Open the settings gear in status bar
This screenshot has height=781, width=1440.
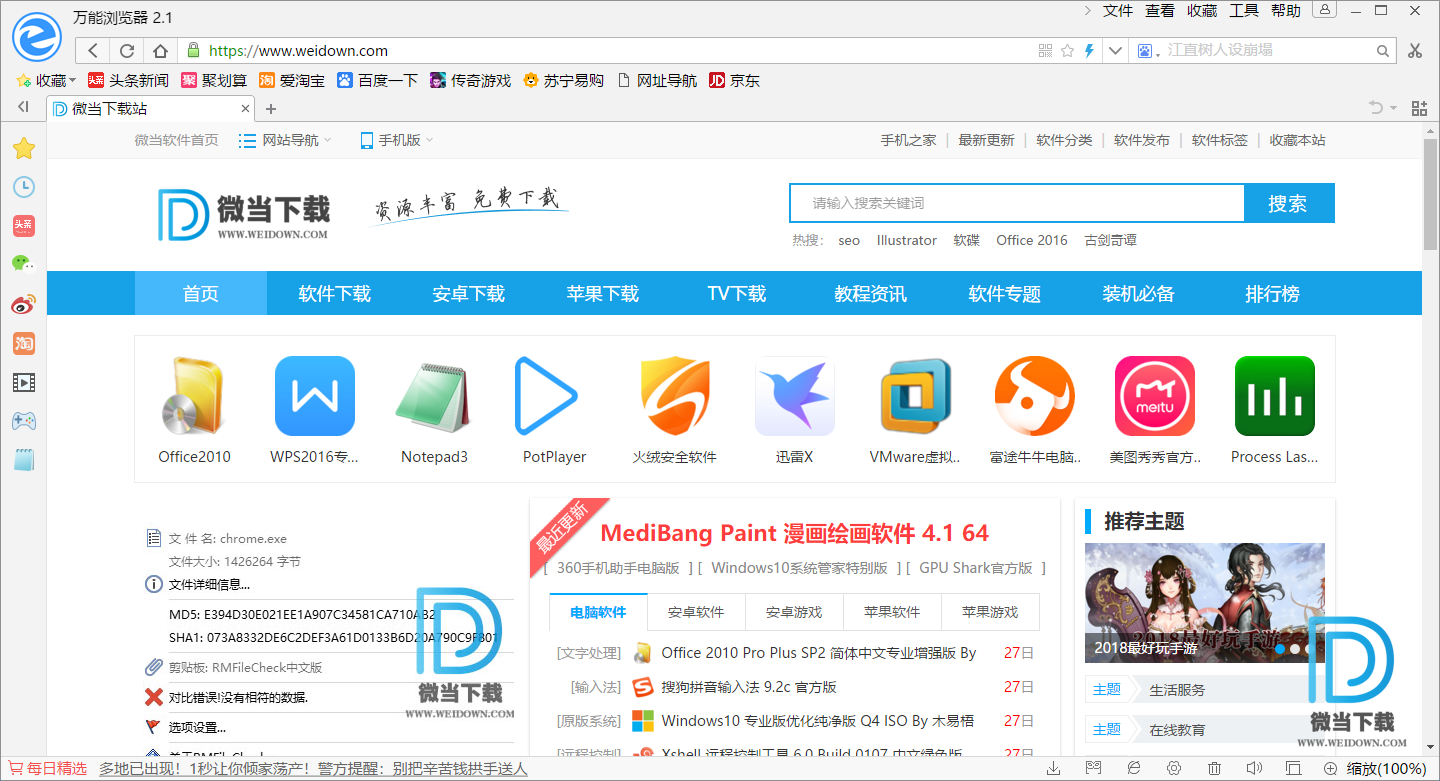click(1173, 769)
